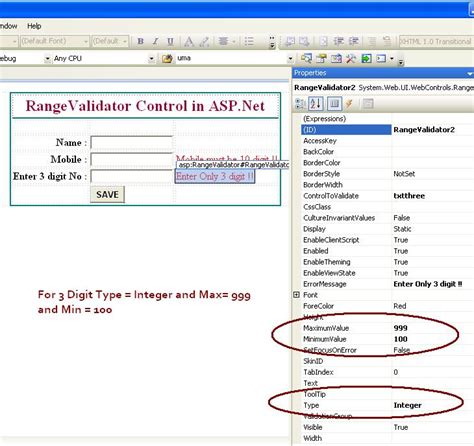Open the Start Page icon in the toolbar
Viewport: 474px width, 446px height.
coord(366,58)
